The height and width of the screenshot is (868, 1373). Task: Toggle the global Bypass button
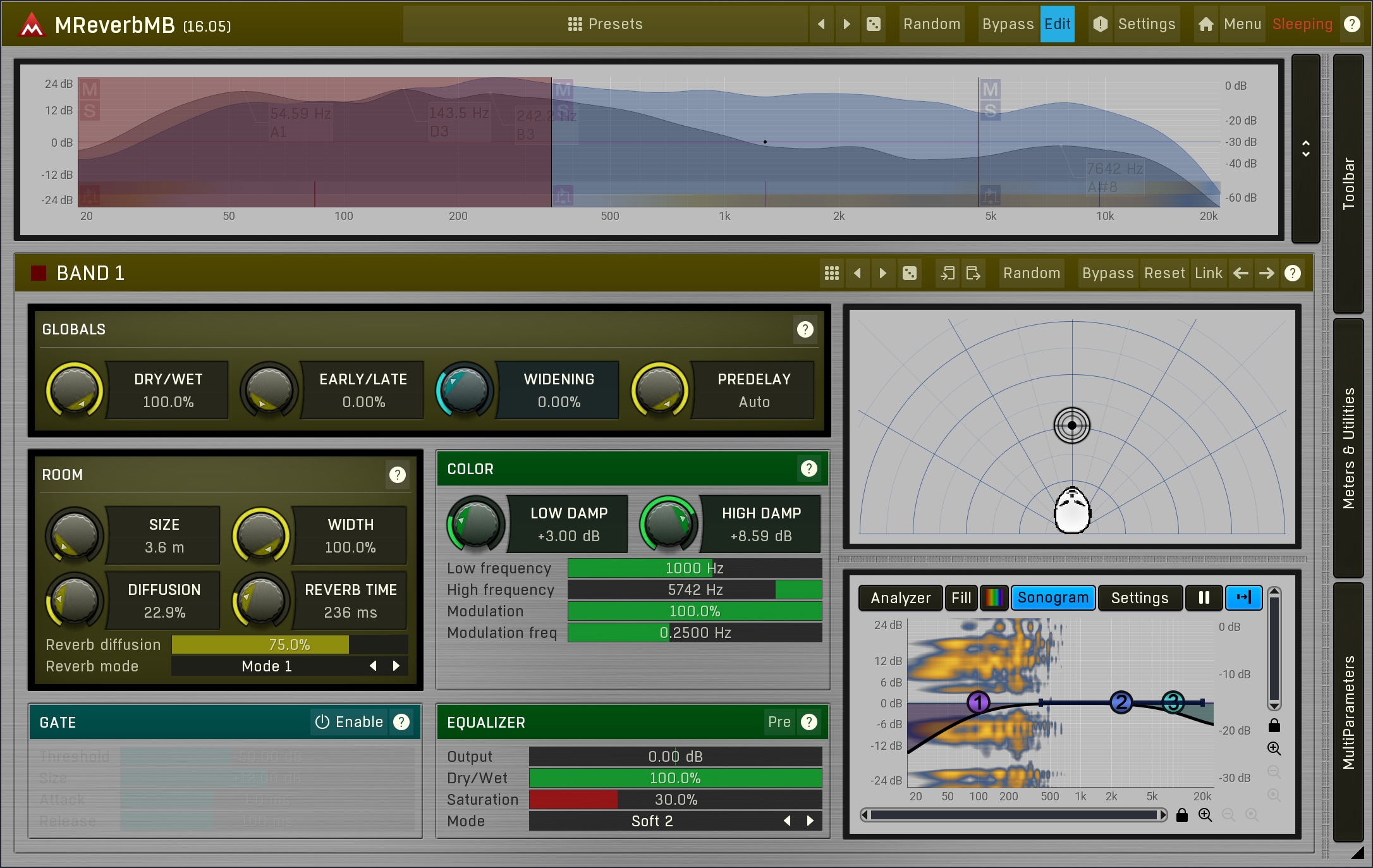(x=1008, y=24)
